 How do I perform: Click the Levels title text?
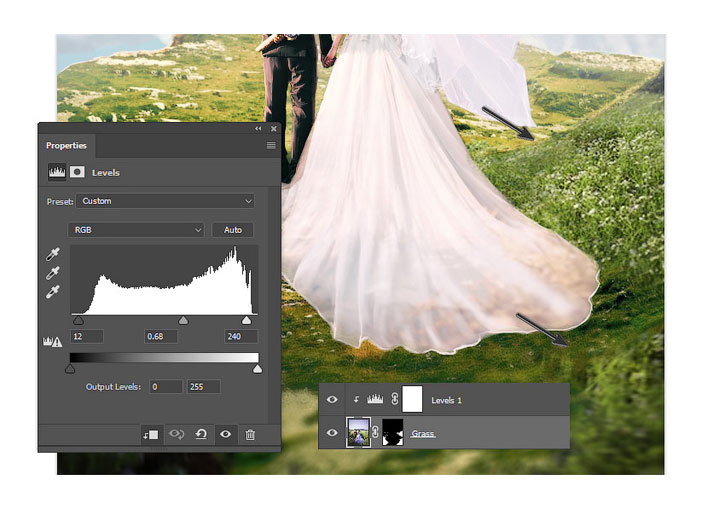106,172
